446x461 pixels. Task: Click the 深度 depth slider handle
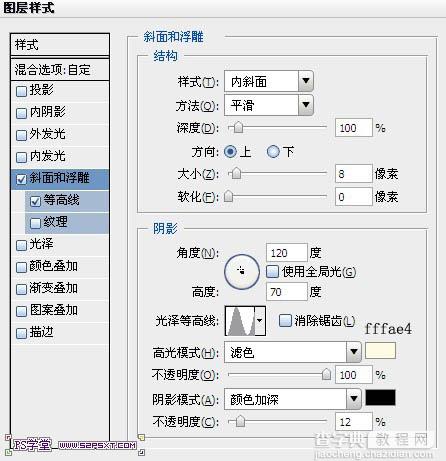click(x=238, y=128)
